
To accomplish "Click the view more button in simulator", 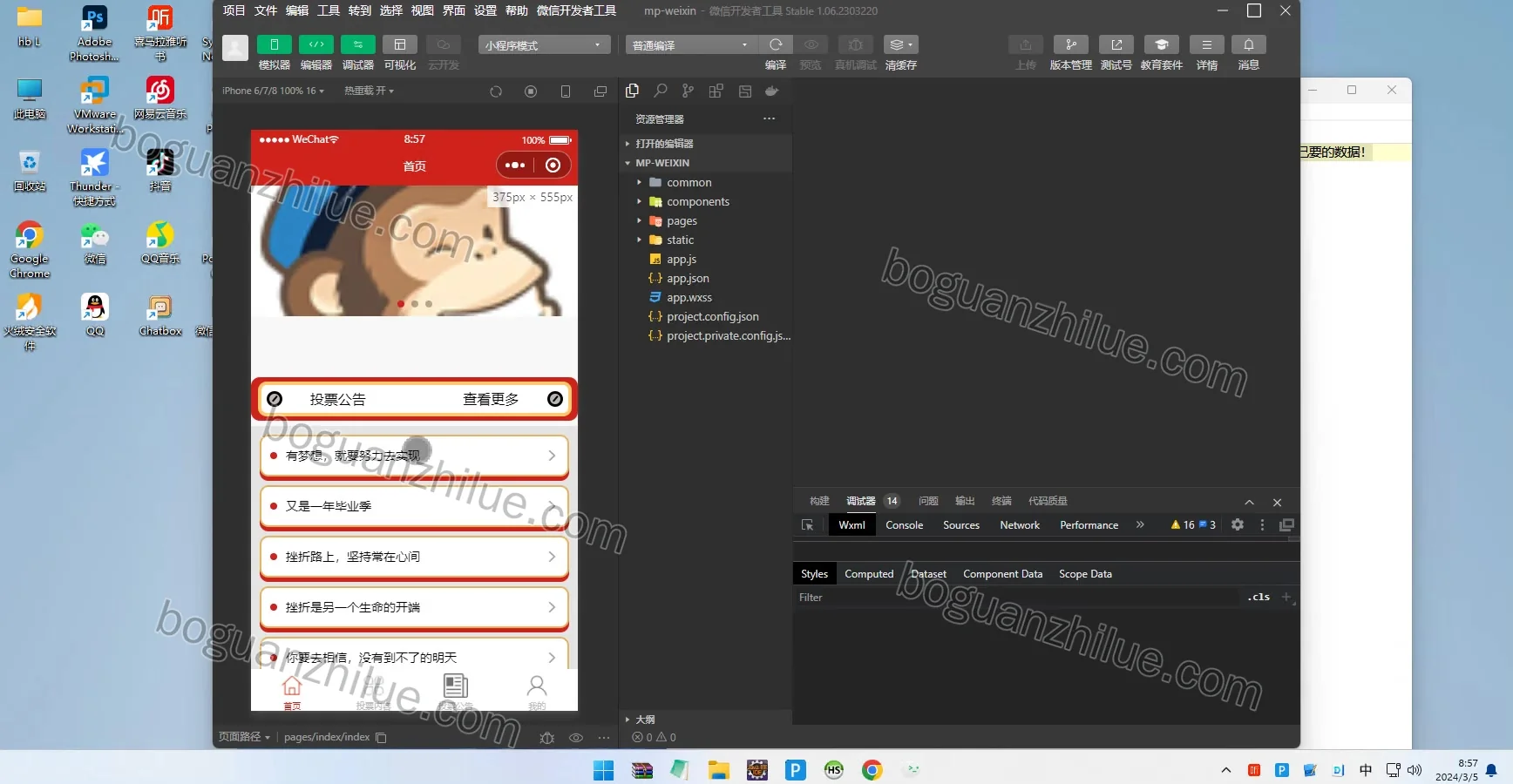I will (491, 399).
